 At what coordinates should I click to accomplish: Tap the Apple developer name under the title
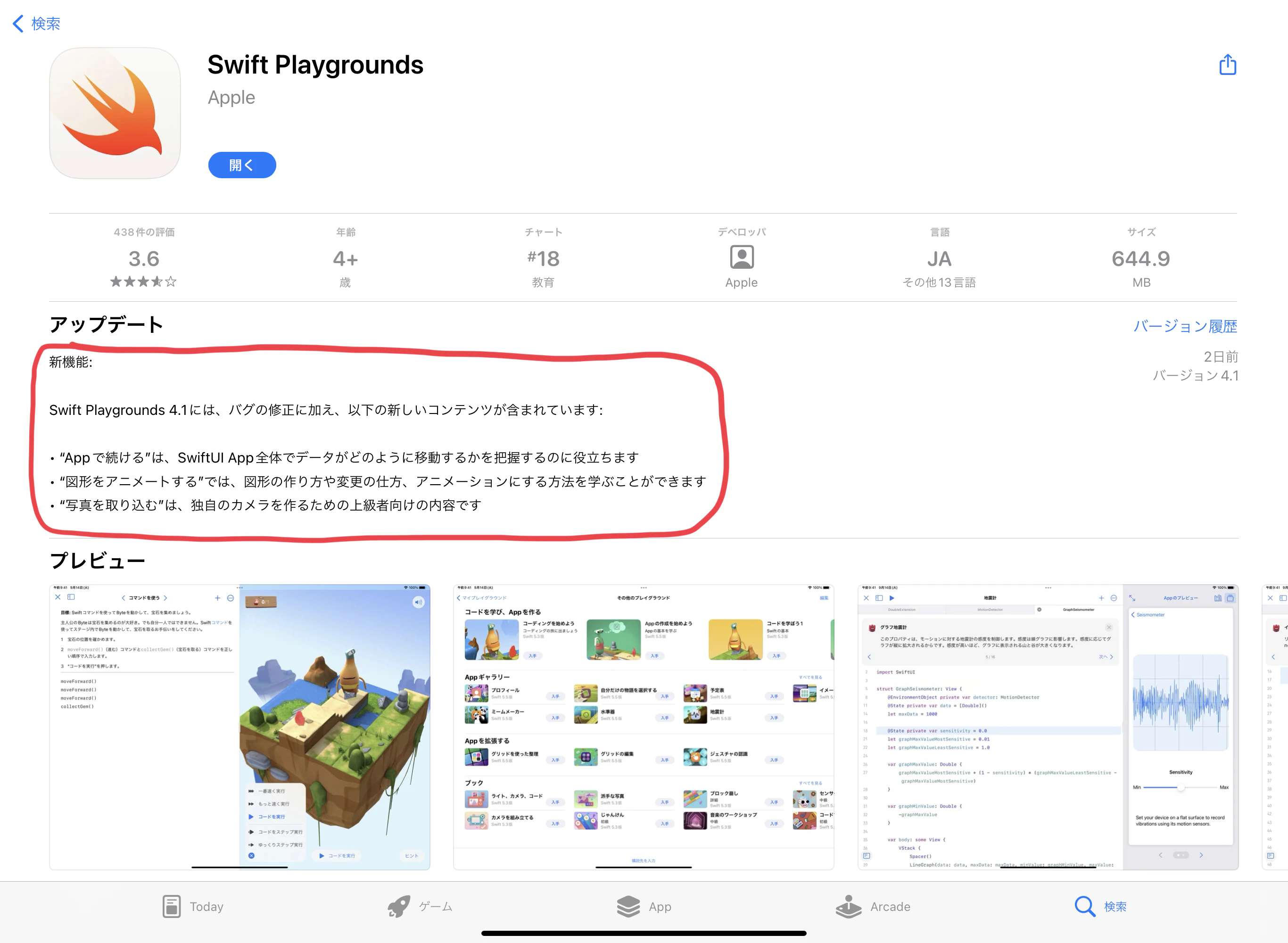pos(231,98)
